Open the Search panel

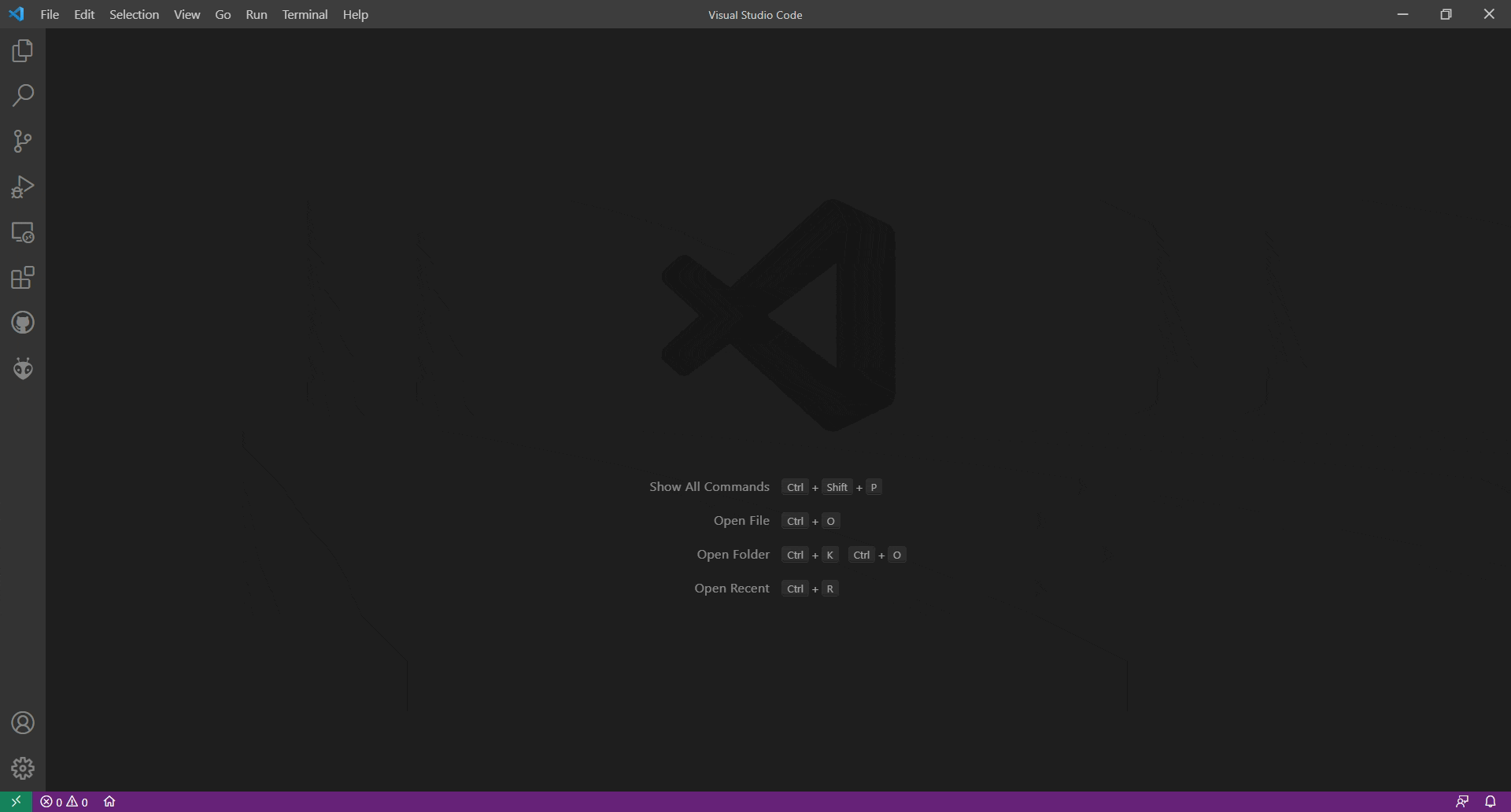pos(23,95)
